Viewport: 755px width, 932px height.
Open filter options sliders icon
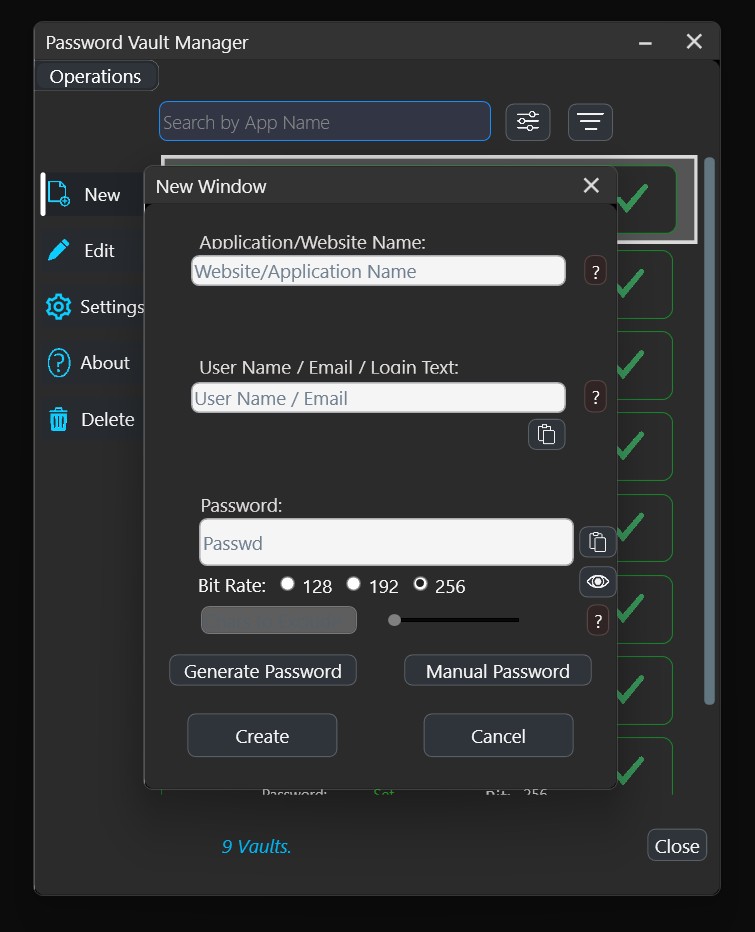[x=528, y=122]
